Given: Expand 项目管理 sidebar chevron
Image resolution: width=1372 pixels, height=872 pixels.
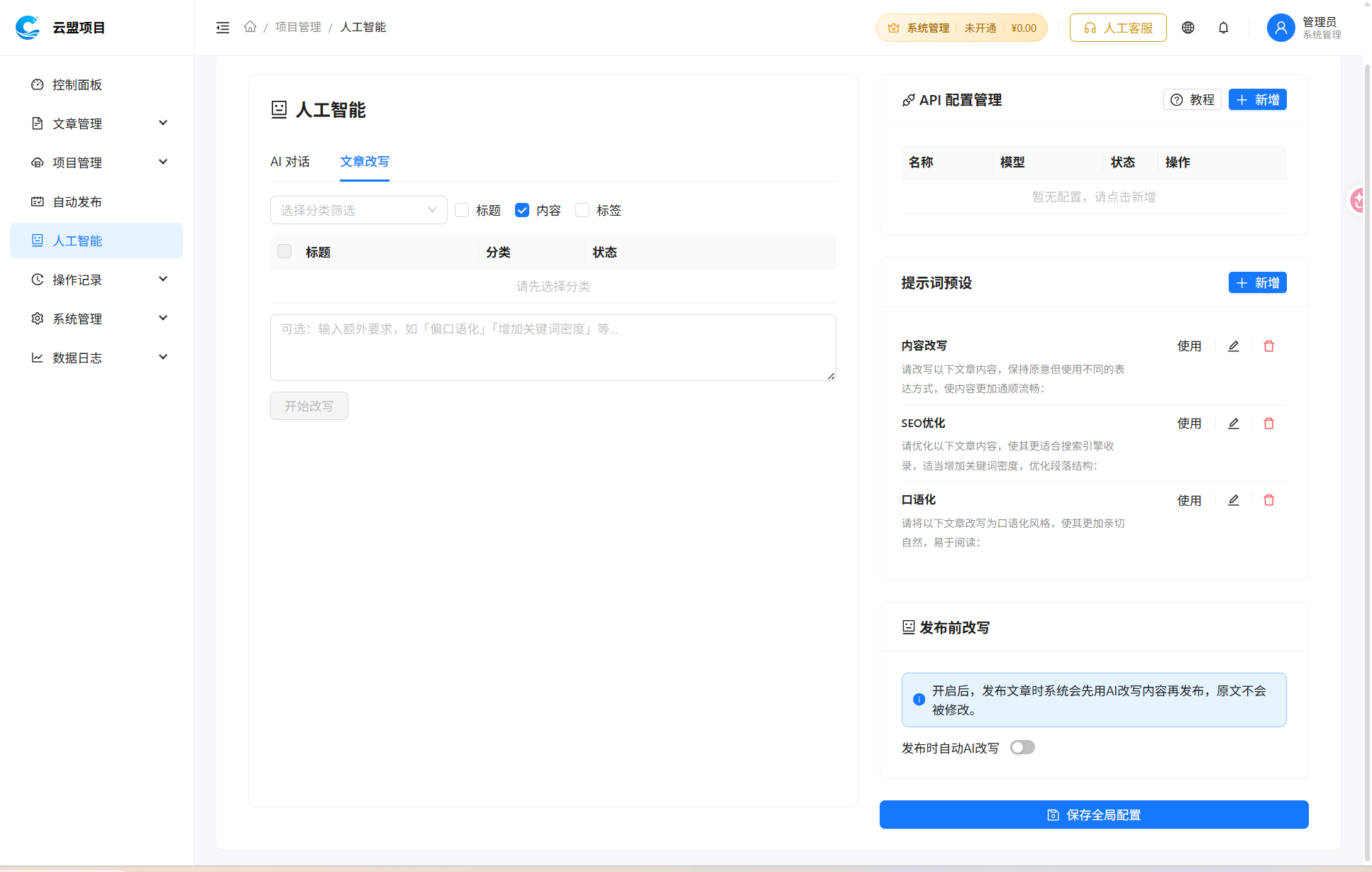Looking at the screenshot, I should click(x=163, y=162).
